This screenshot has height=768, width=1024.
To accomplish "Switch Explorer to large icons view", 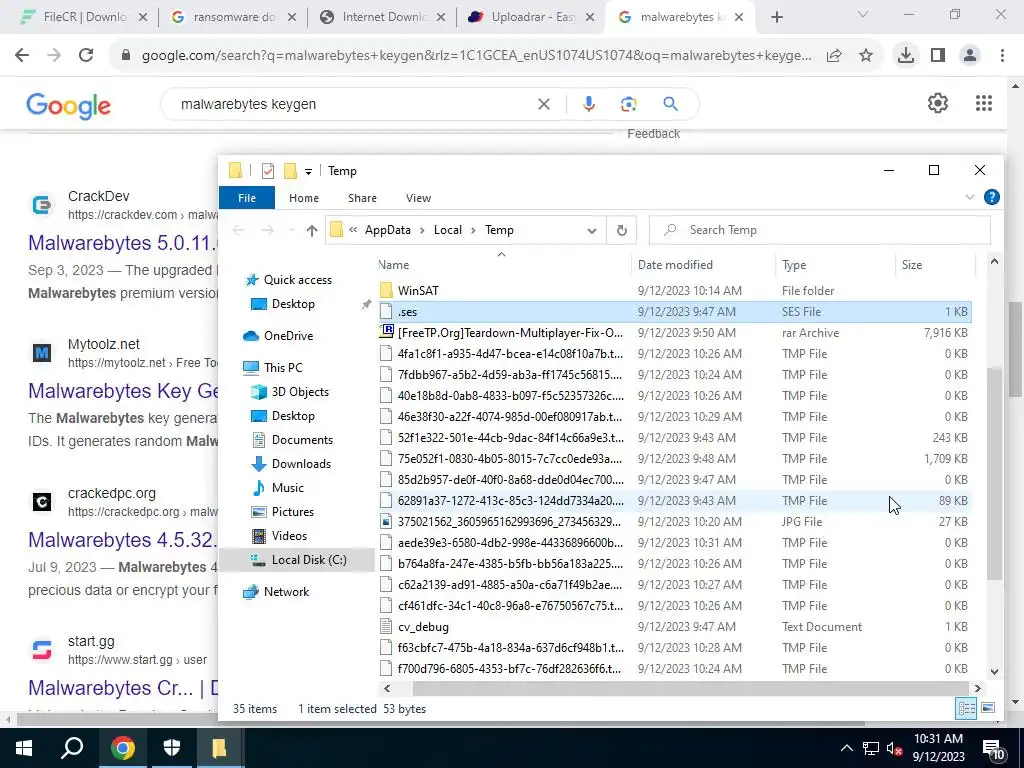I will (x=988, y=708).
